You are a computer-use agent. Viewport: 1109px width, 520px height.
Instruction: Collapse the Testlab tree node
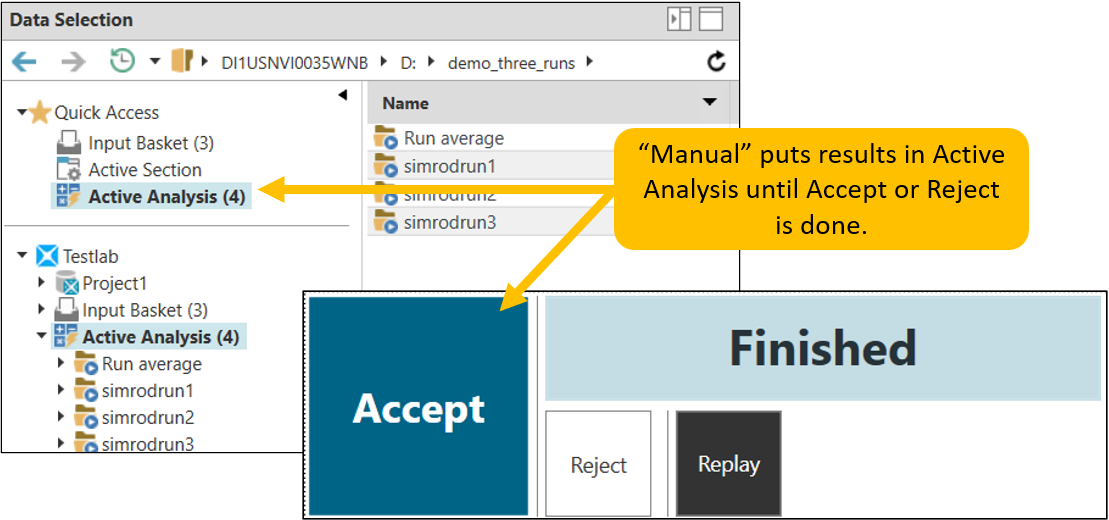(x=22, y=256)
